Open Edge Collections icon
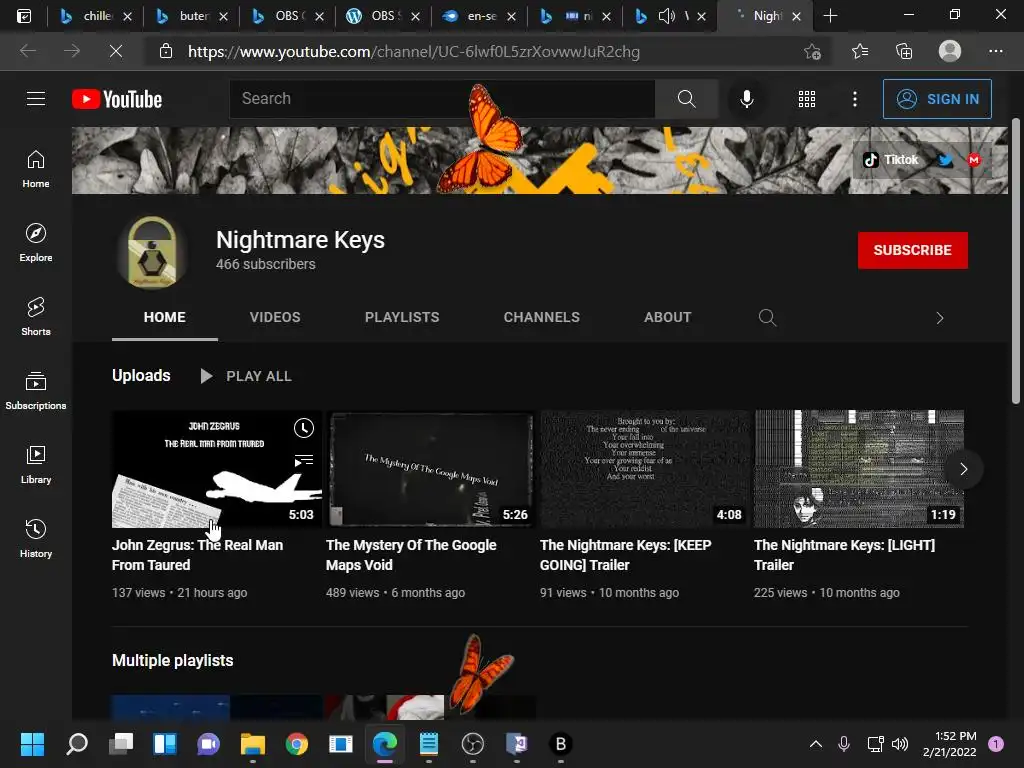 click(x=904, y=51)
